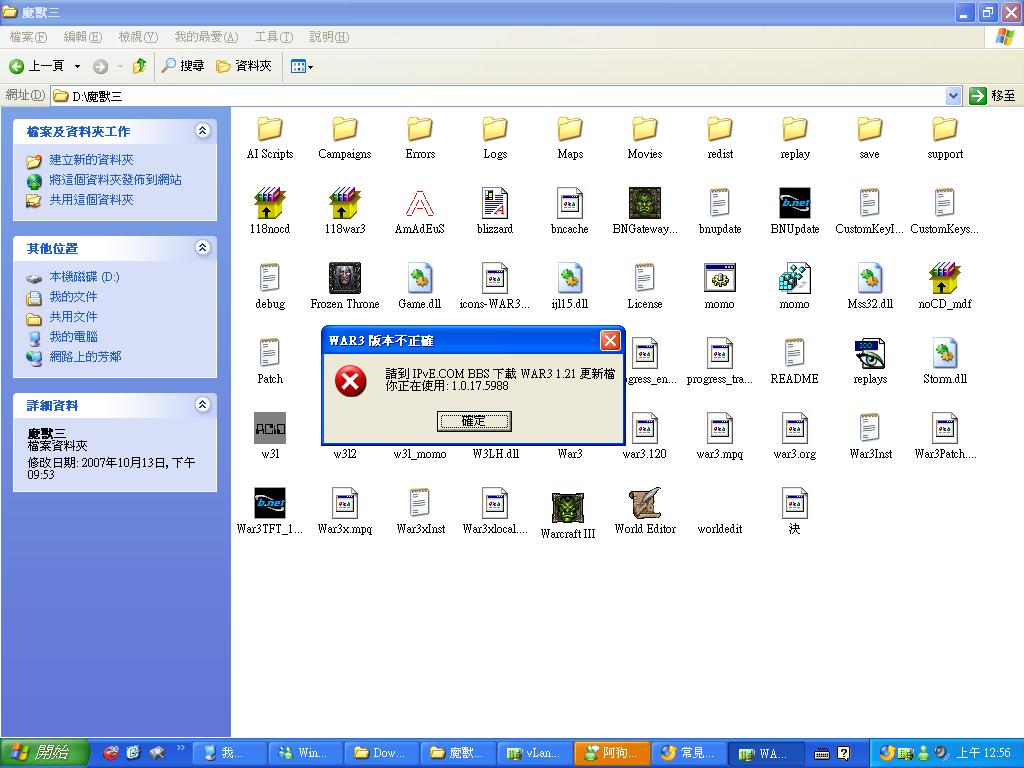Close the WAR3 version error dialog
Viewport: 1024px width, 768px height.
coord(609,341)
